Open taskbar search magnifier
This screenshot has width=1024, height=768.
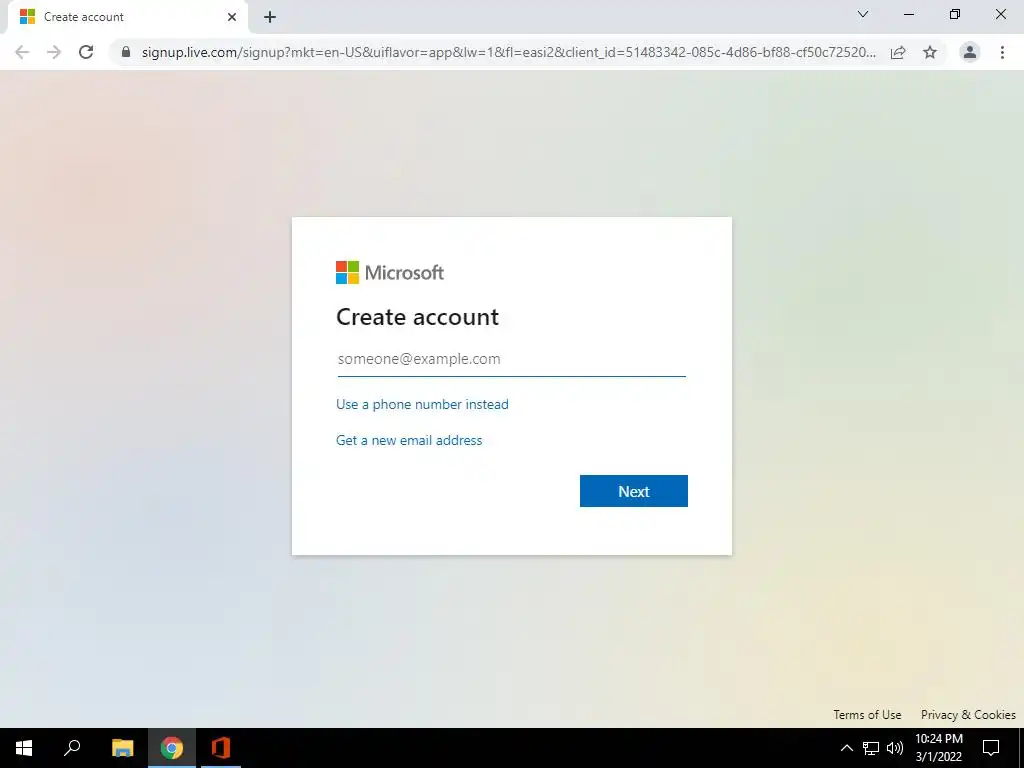(72, 748)
